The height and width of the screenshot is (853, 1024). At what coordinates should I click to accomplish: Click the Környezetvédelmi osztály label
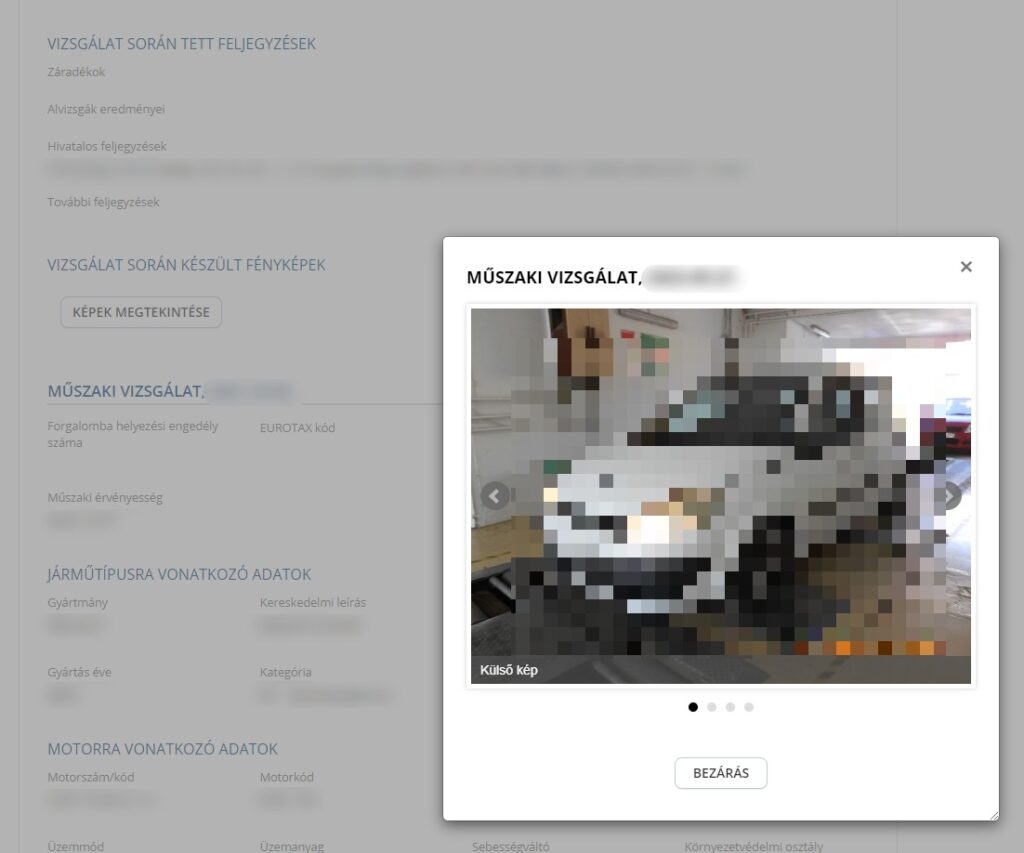(753, 846)
